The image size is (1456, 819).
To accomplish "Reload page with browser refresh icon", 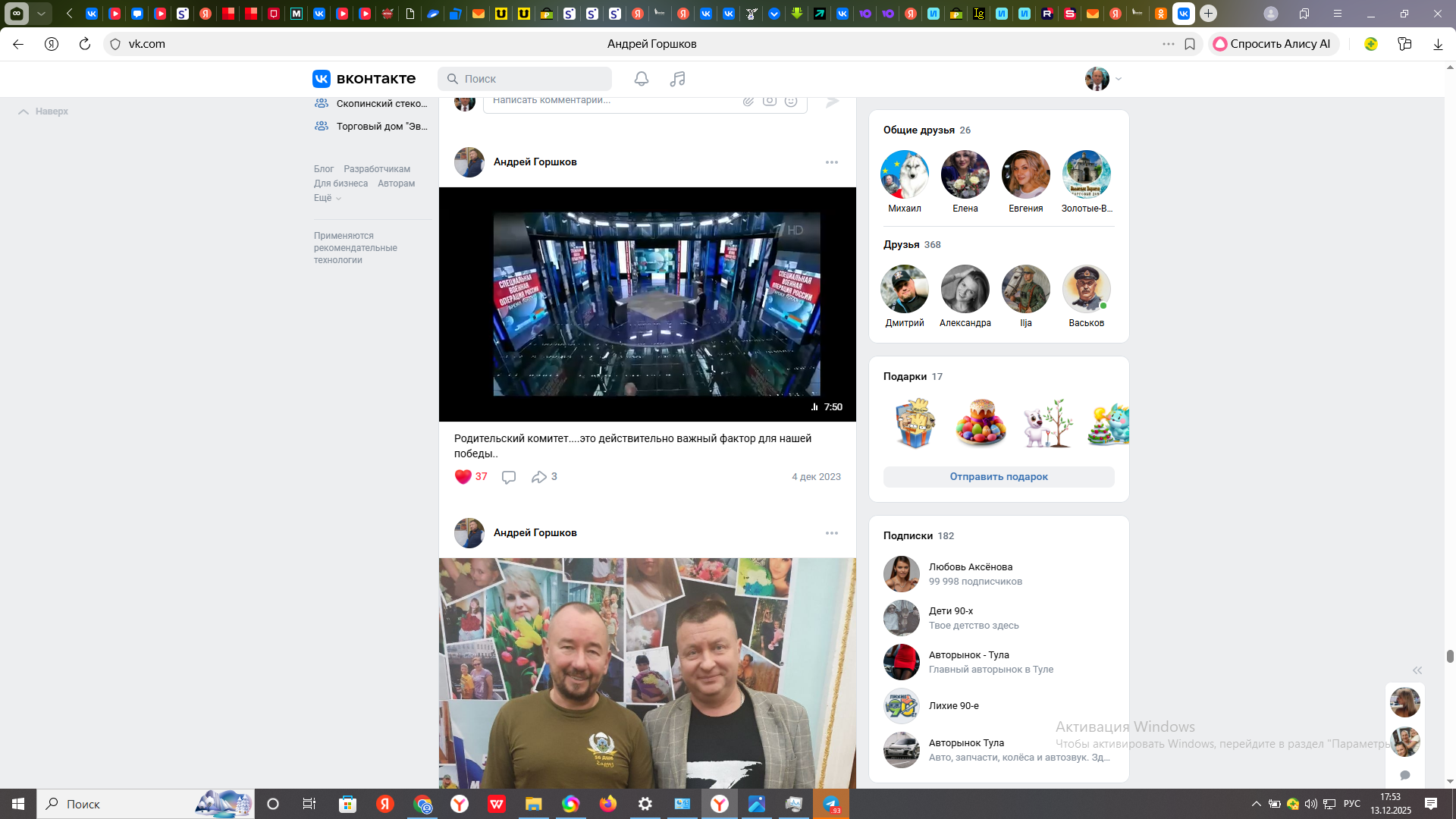I will coord(85,44).
